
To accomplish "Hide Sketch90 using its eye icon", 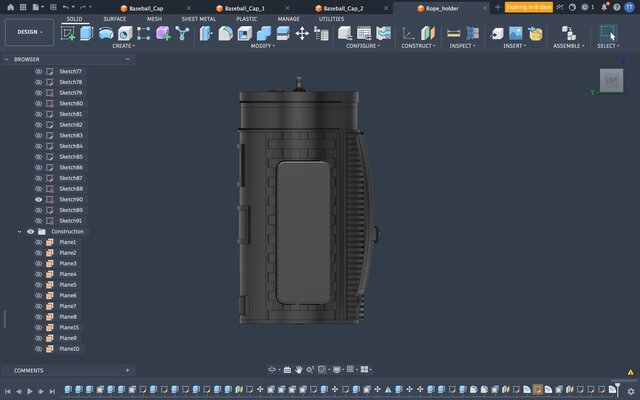I will pos(38,200).
